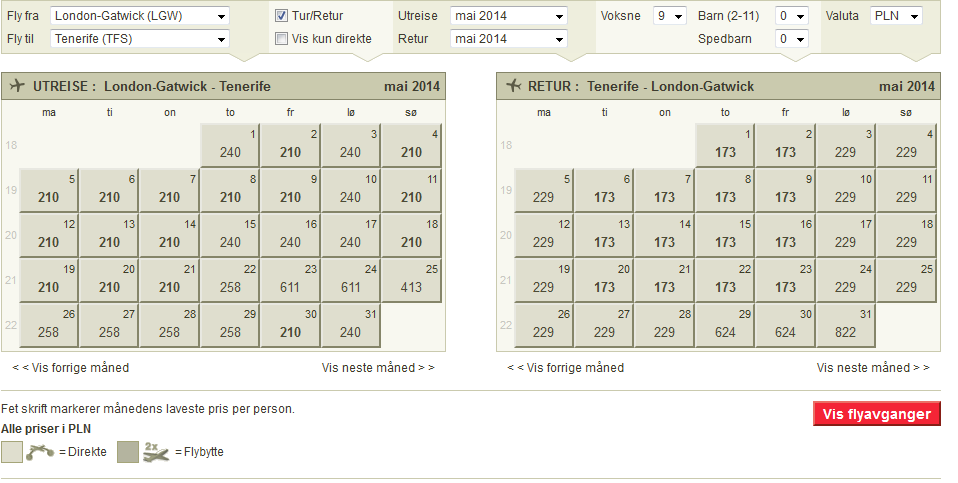Select return May 25 flight
958x483 pixels.
tap(906, 281)
